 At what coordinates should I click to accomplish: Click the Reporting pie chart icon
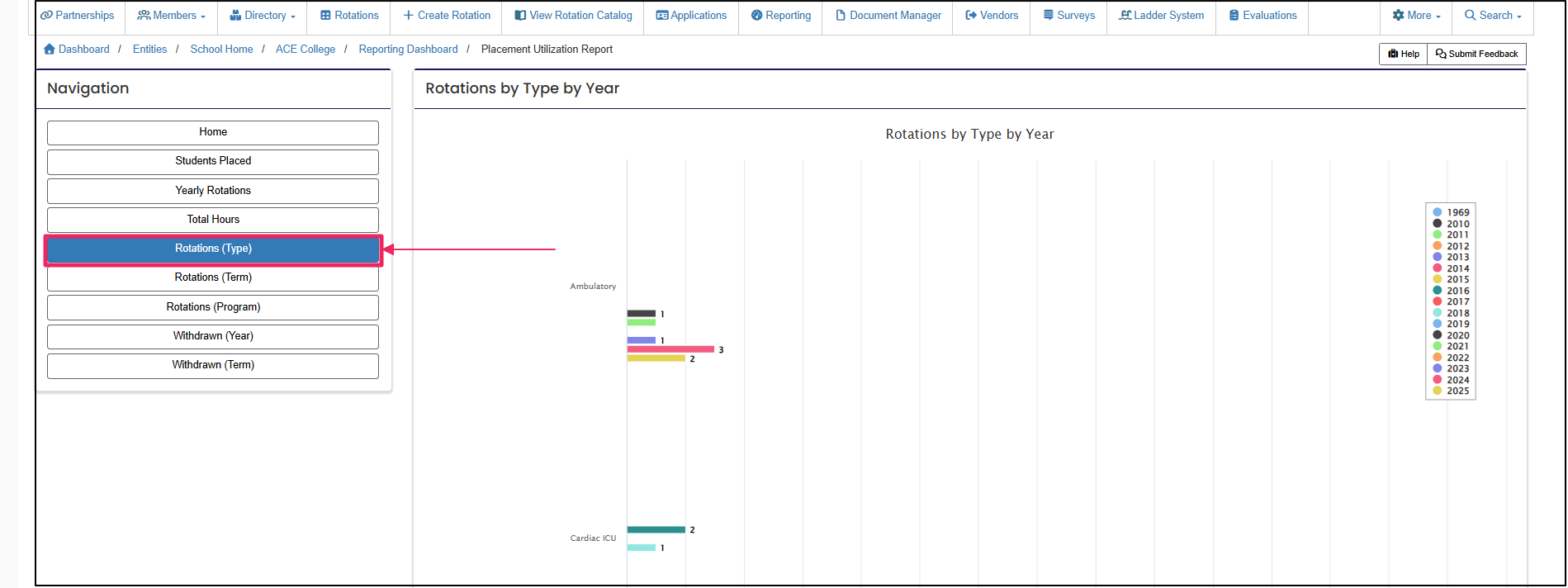(756, 16)
